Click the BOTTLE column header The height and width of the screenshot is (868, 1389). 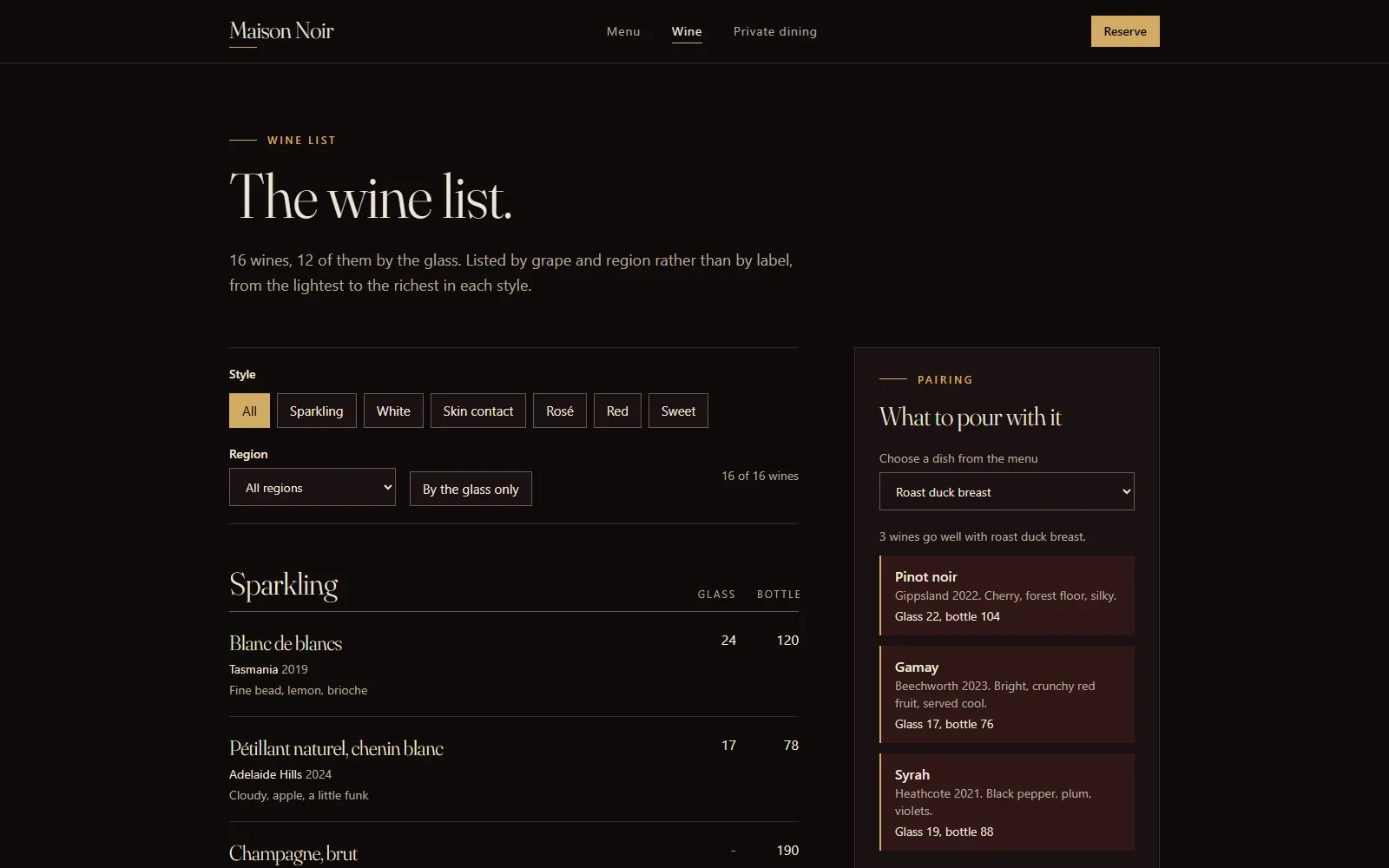[779, 595]
